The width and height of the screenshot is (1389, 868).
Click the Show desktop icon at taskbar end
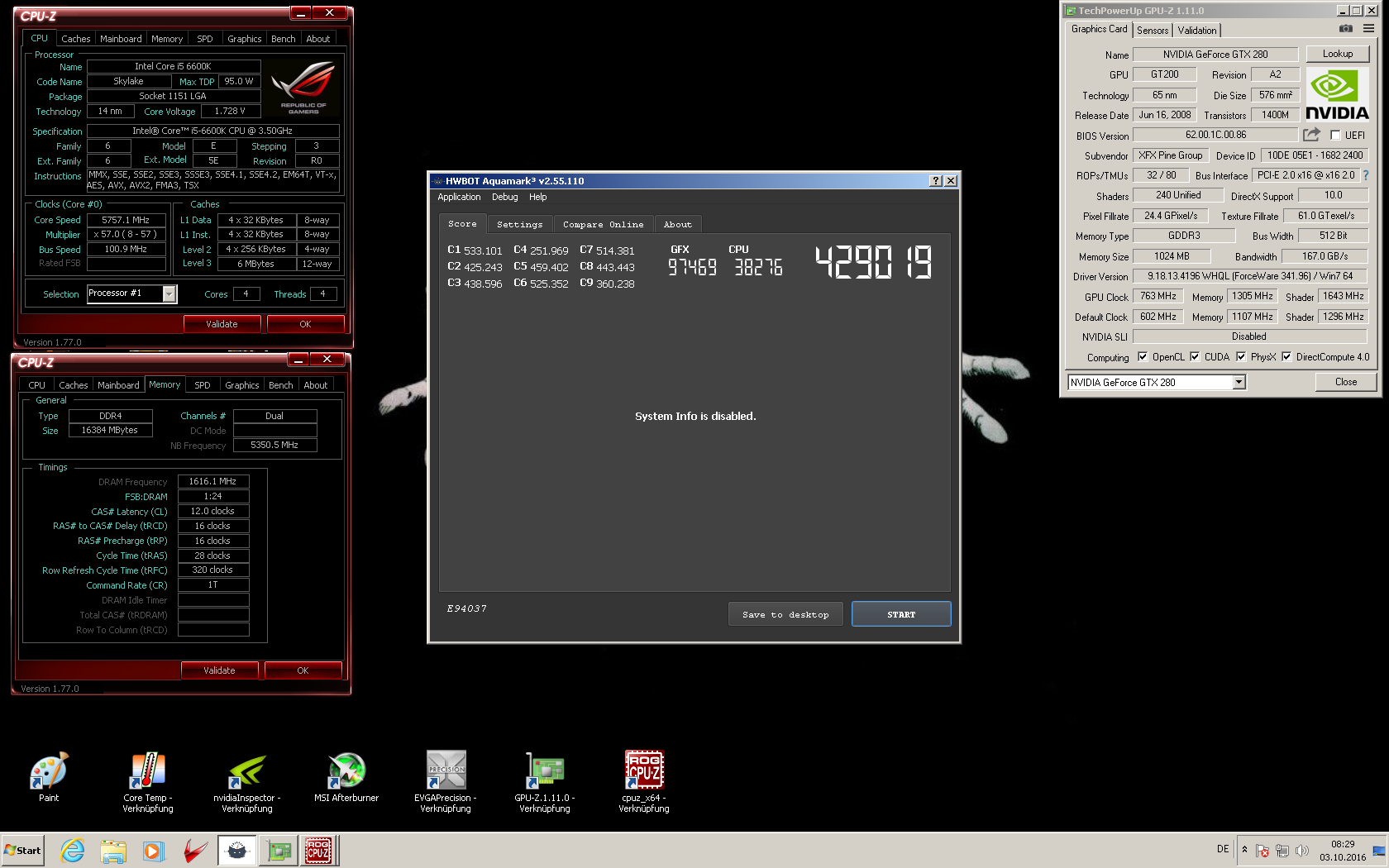[x=1379, y=851]
